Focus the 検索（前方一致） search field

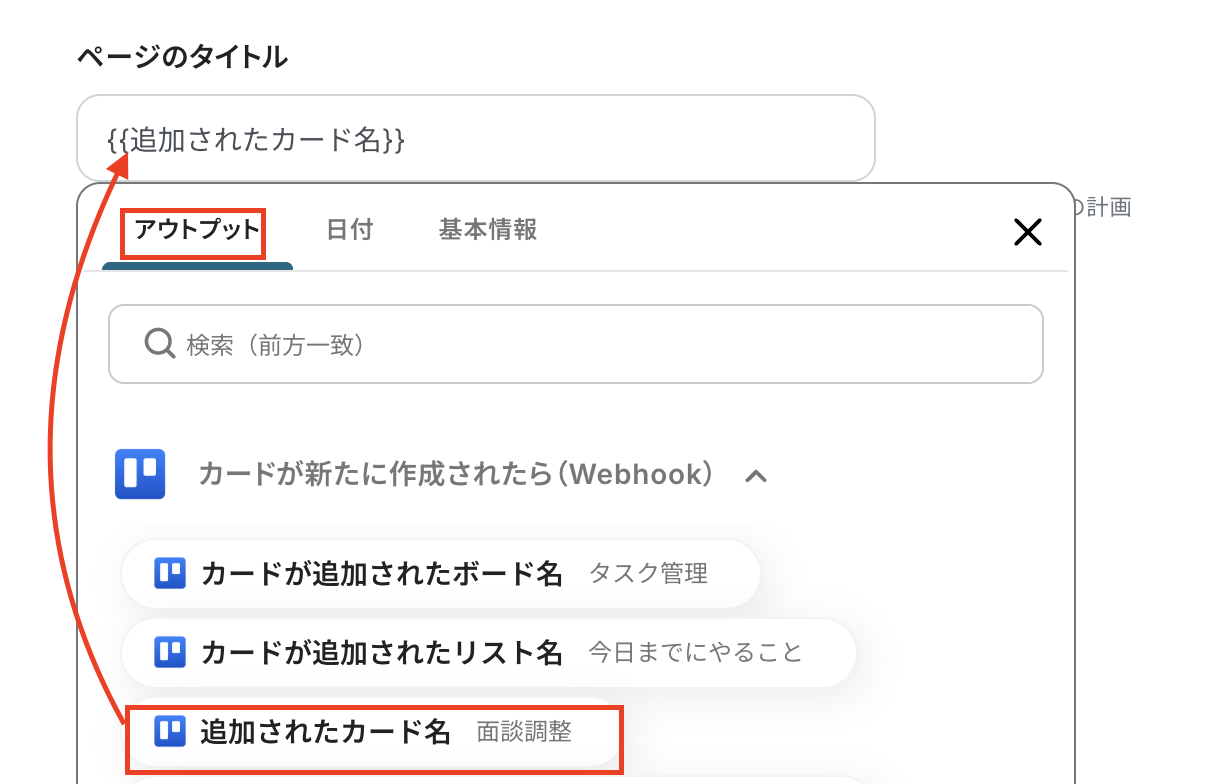600,345
